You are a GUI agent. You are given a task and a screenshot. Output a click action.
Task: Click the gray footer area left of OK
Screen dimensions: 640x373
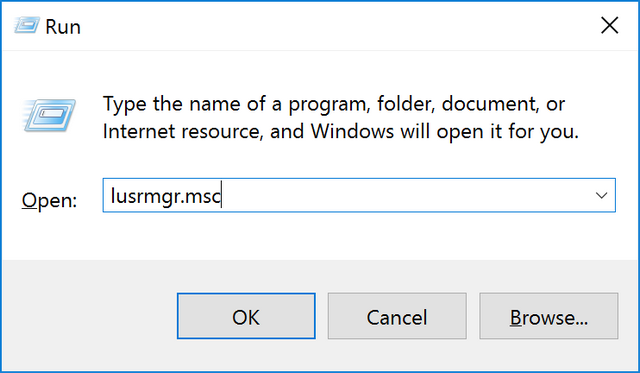(90, 316)
